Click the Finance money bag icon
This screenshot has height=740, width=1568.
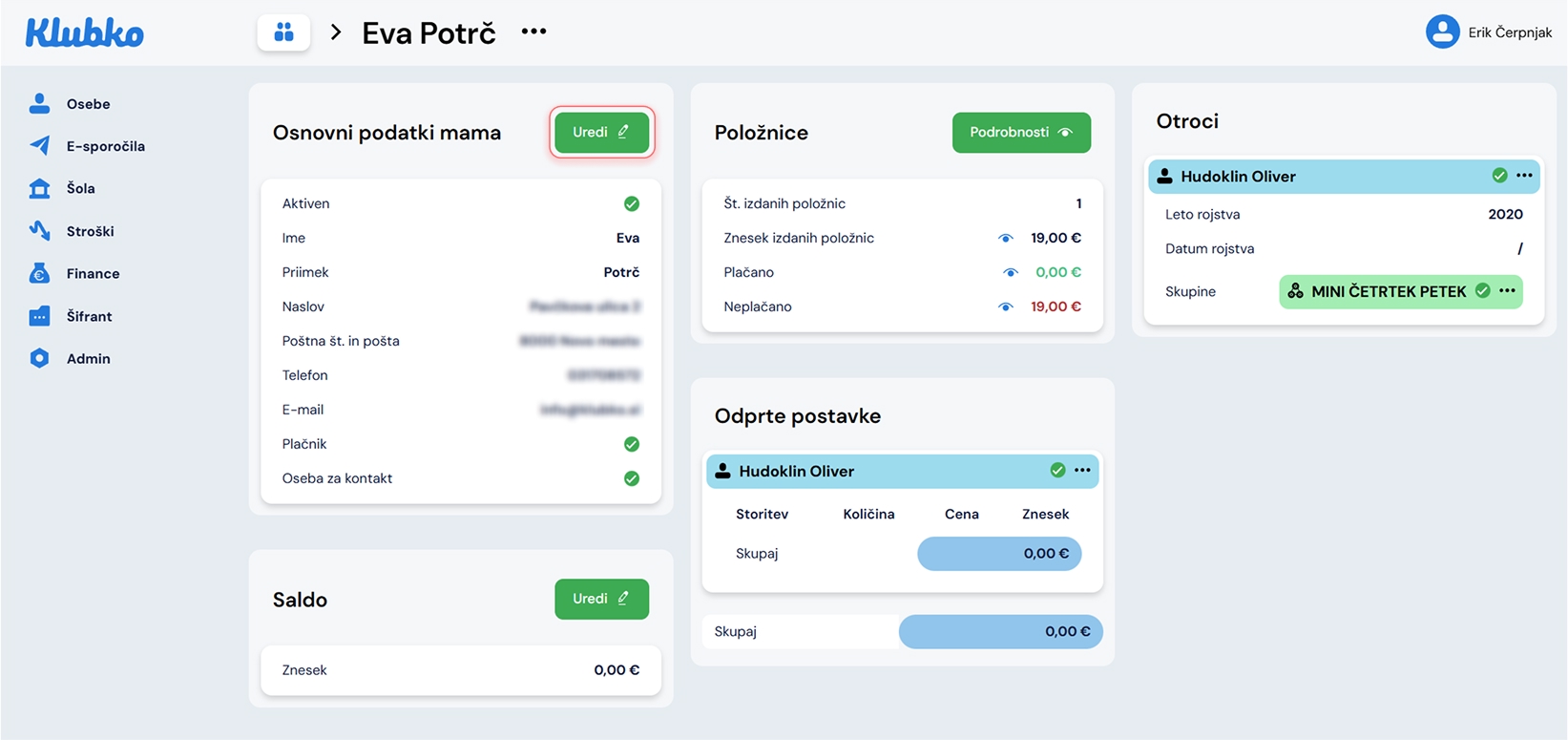[39, 273]
